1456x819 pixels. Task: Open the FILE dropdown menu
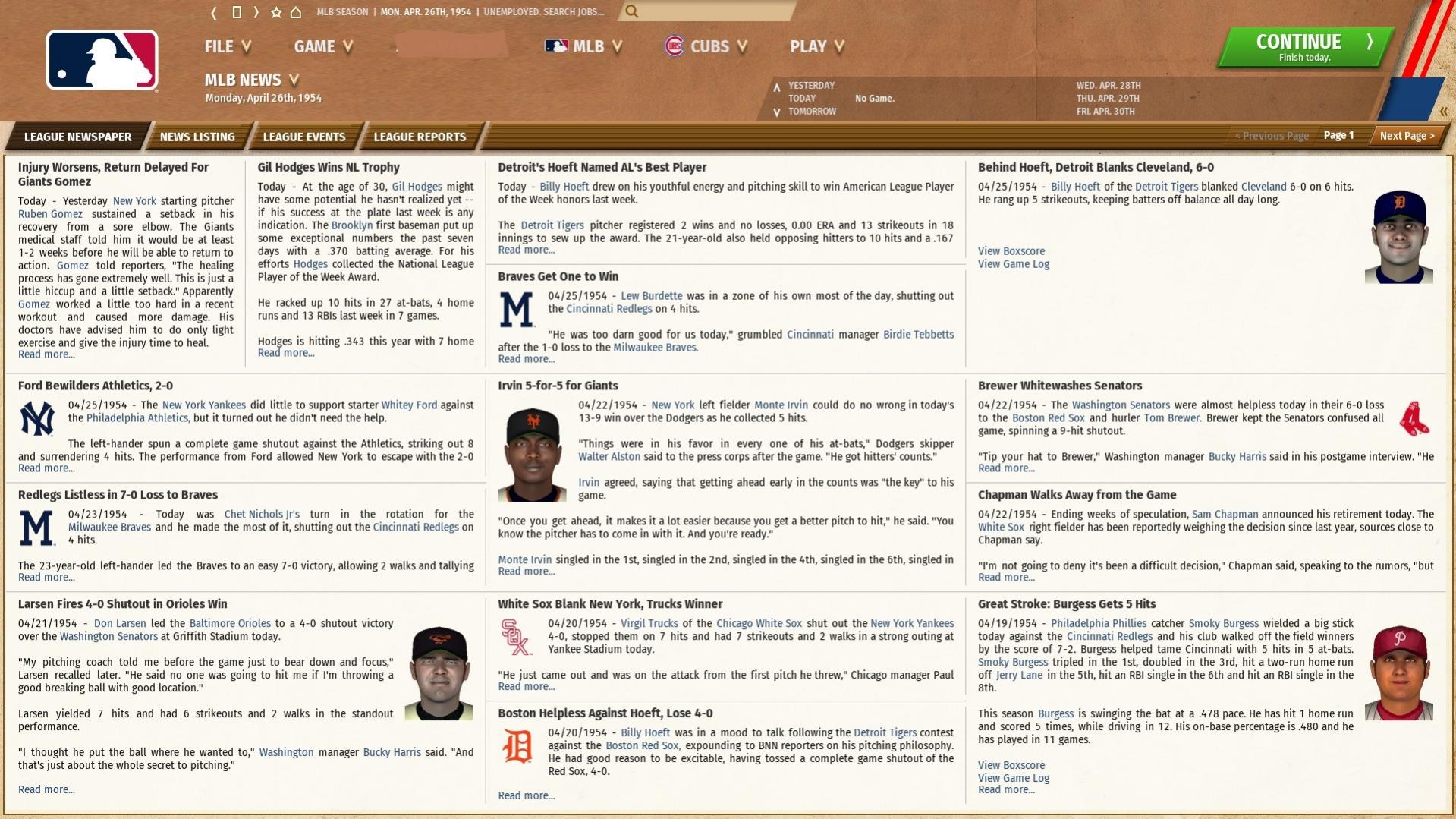(x=227, y=46)
